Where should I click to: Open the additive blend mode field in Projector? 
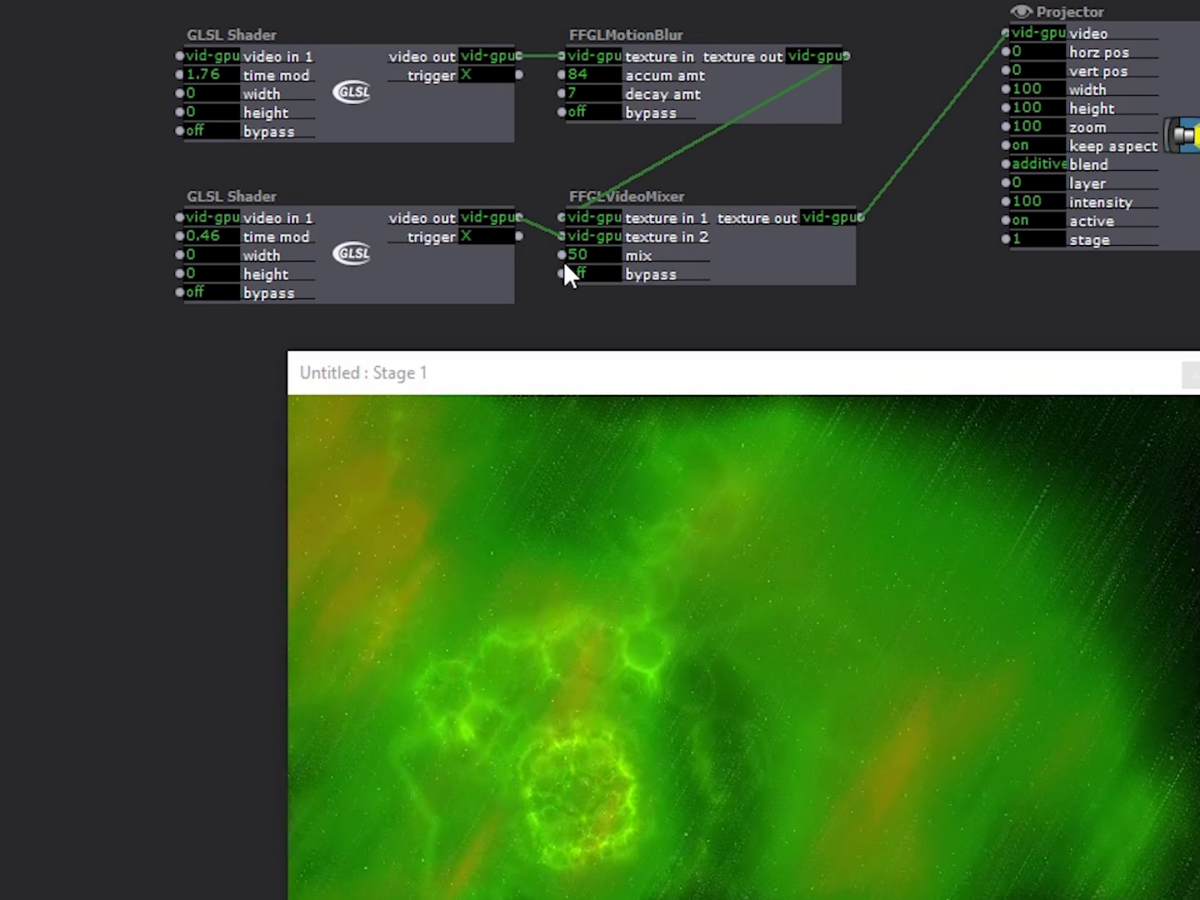click(1038, 165)
